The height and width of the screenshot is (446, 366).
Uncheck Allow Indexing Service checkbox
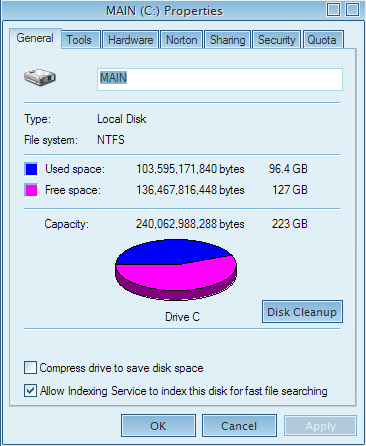click(x=30, y=390)
